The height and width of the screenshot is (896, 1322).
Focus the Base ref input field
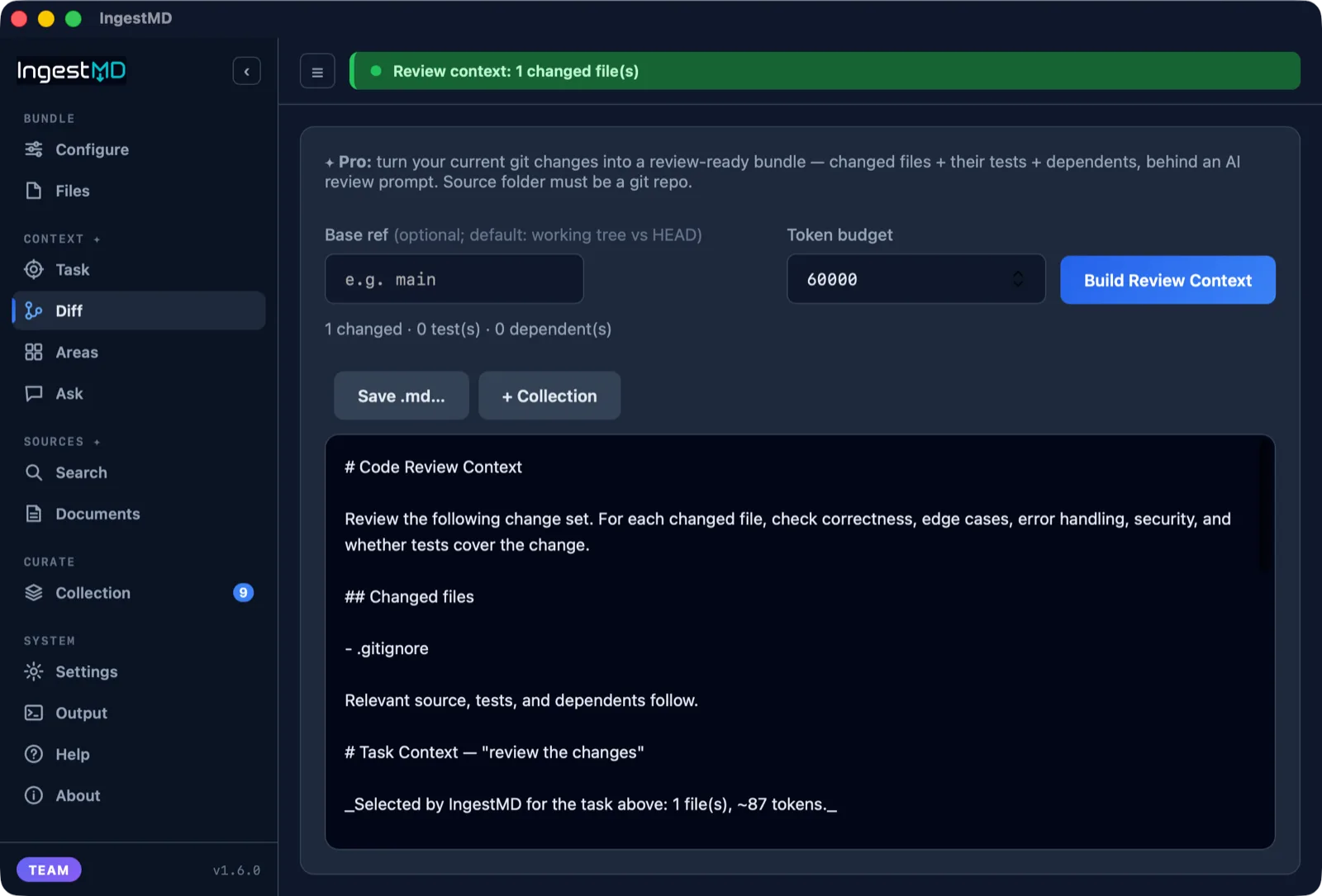tap(454, 279)
